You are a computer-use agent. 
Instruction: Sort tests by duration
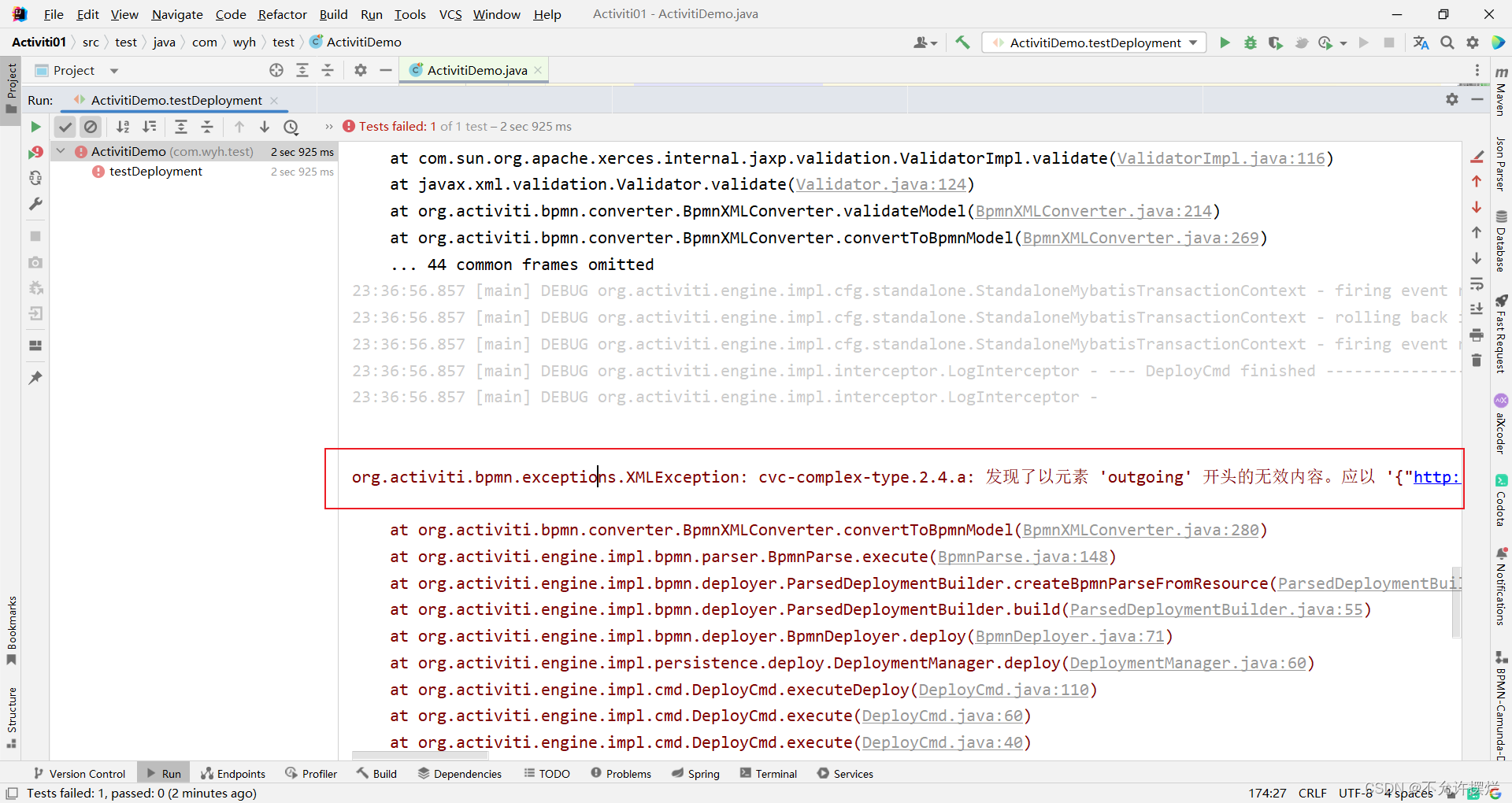coord(149,127)
